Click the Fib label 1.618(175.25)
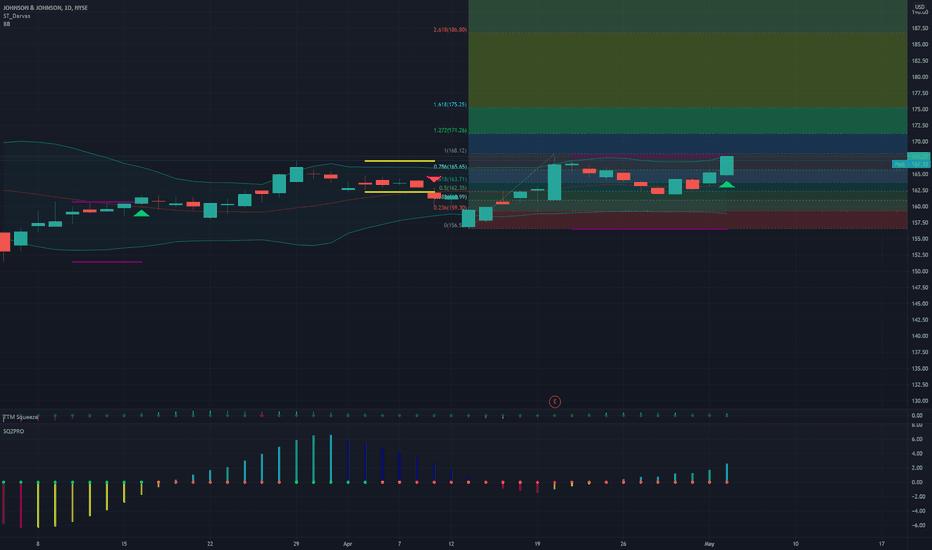This screenshot has width=932, height=550. click(x=450, y=105)
